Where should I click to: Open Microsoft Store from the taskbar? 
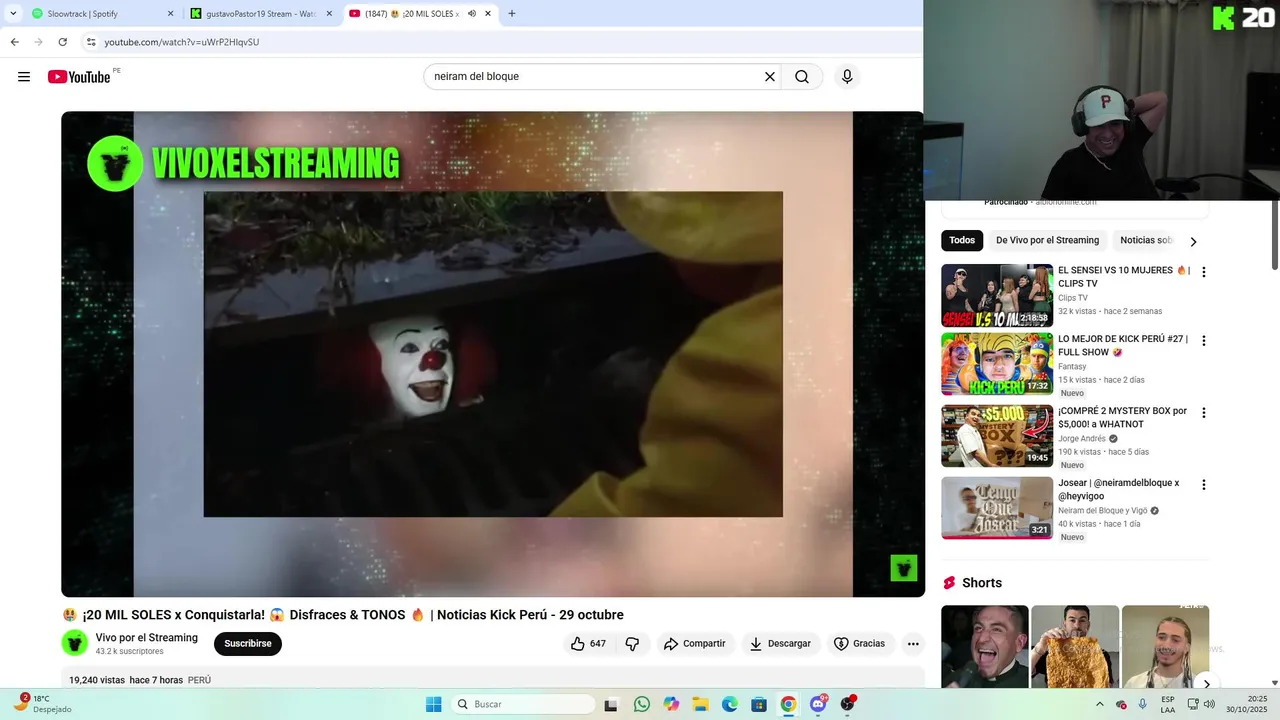[759, 704]
